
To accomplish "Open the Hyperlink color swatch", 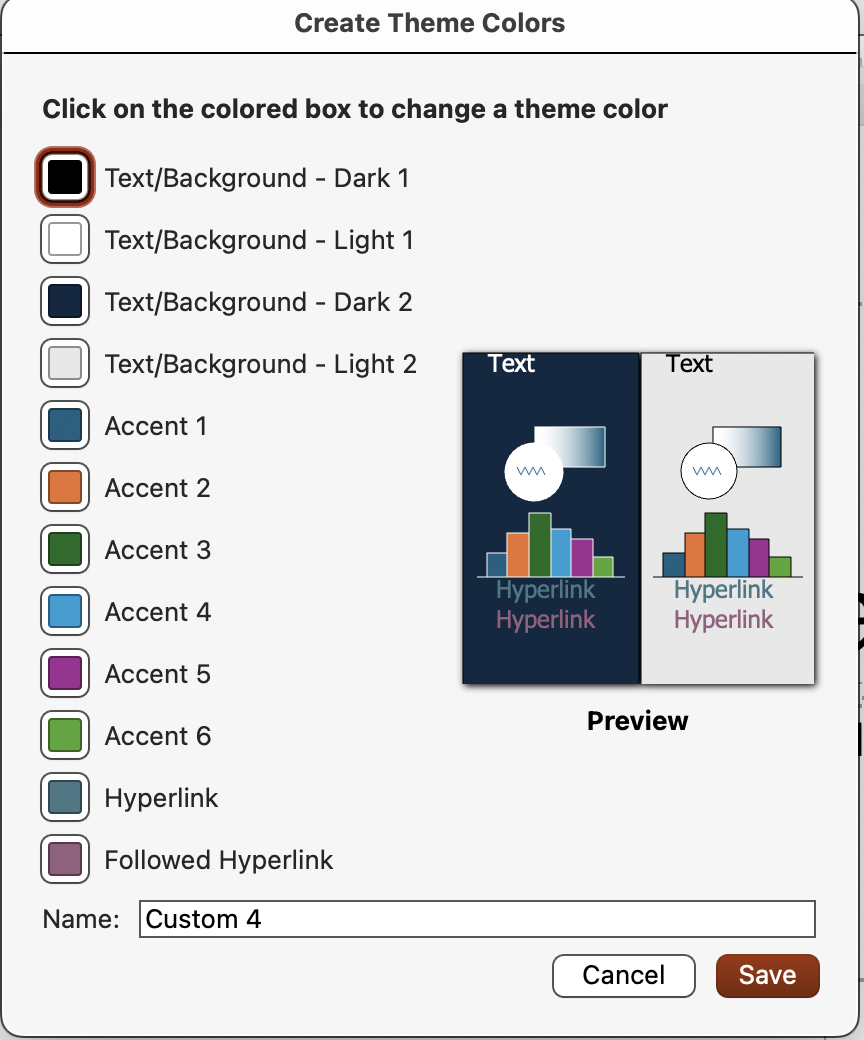I will 65,797.
